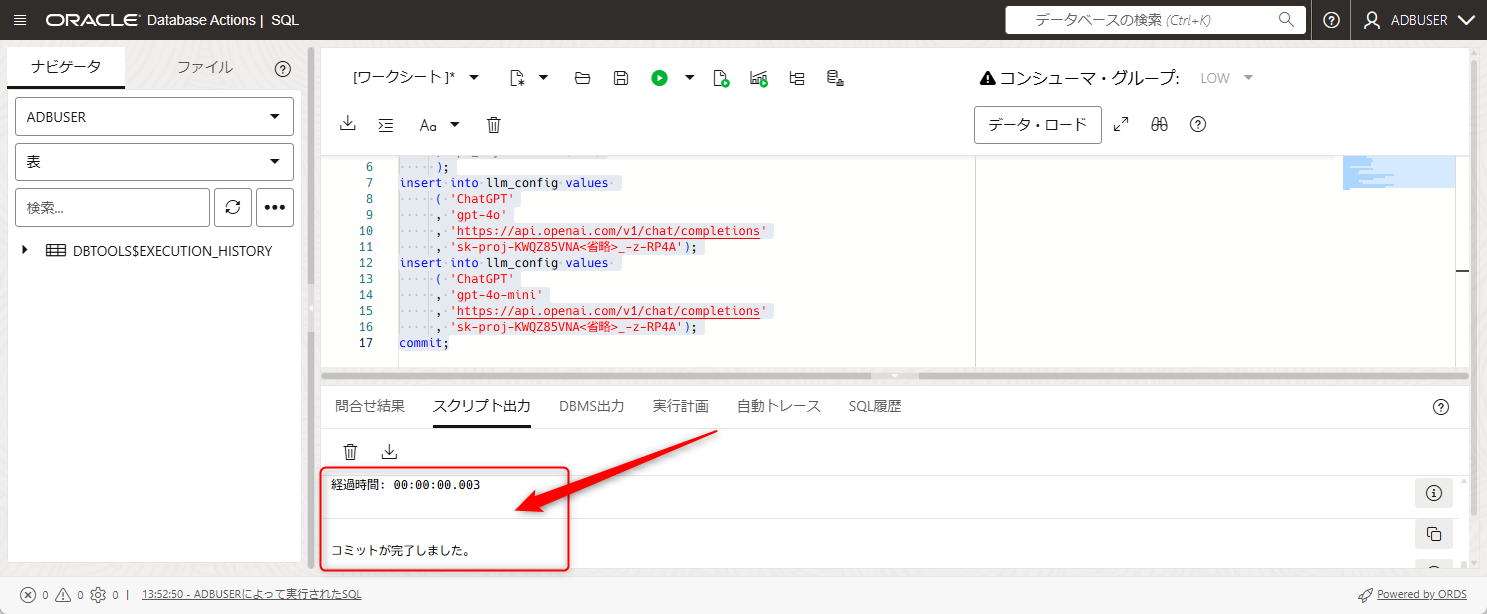Viewport: 1487px width, 614px height.
Task: Click the warning count icon in status bar
Action: (x=62, y=595)
